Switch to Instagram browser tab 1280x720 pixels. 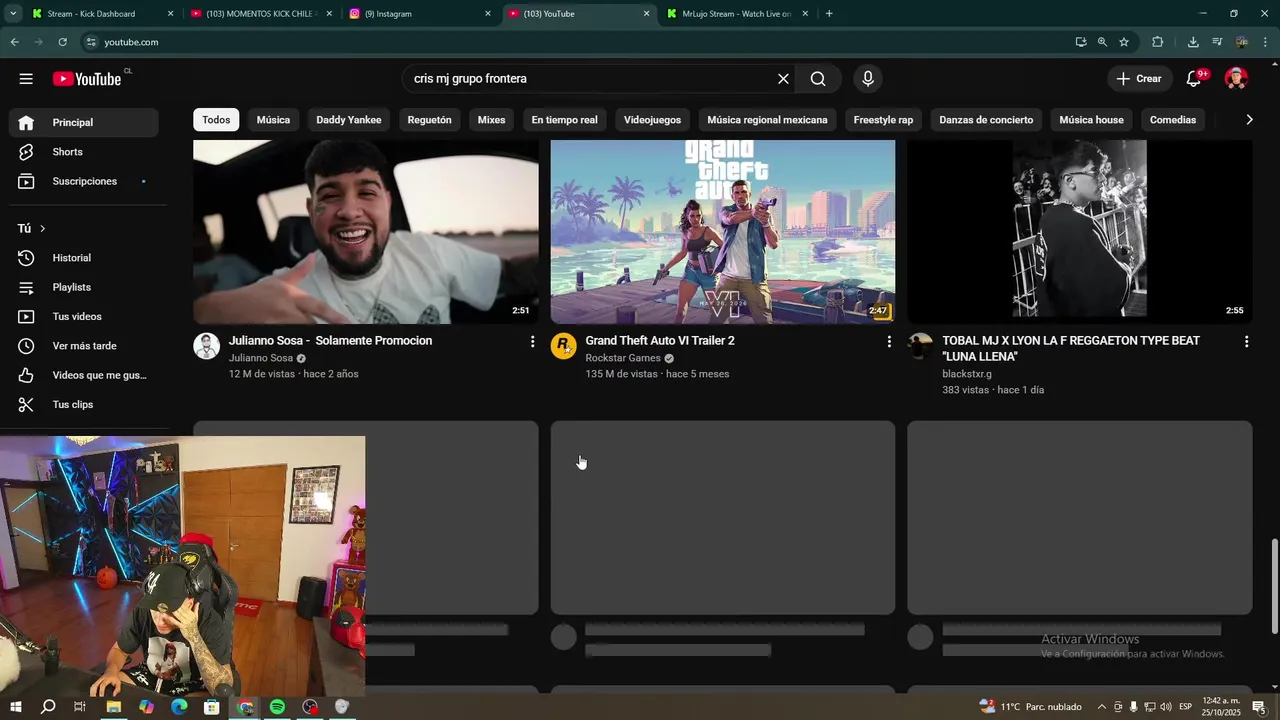(419, 14)
